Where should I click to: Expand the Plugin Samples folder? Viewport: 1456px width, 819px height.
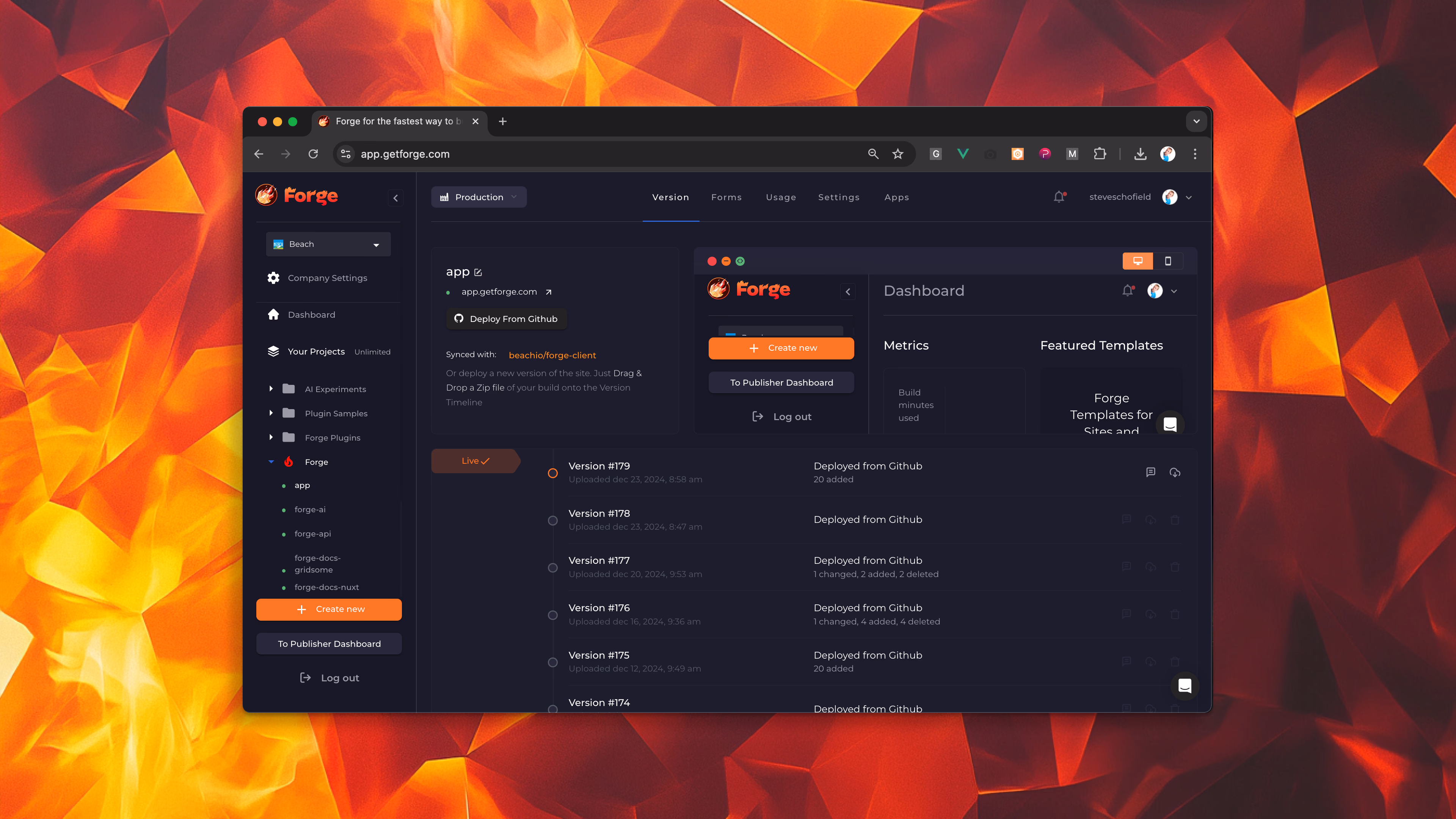(x=271, y=413)
